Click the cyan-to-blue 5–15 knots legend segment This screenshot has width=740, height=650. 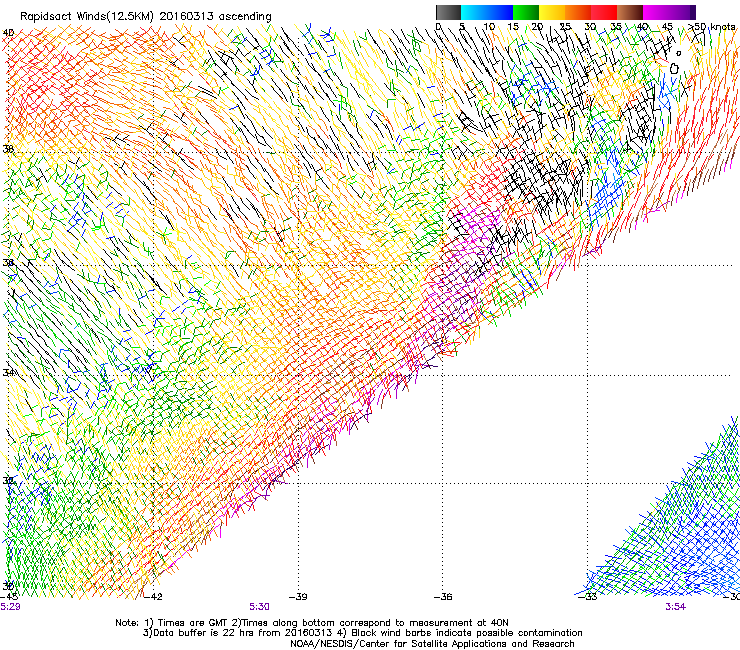pos(487,12)
